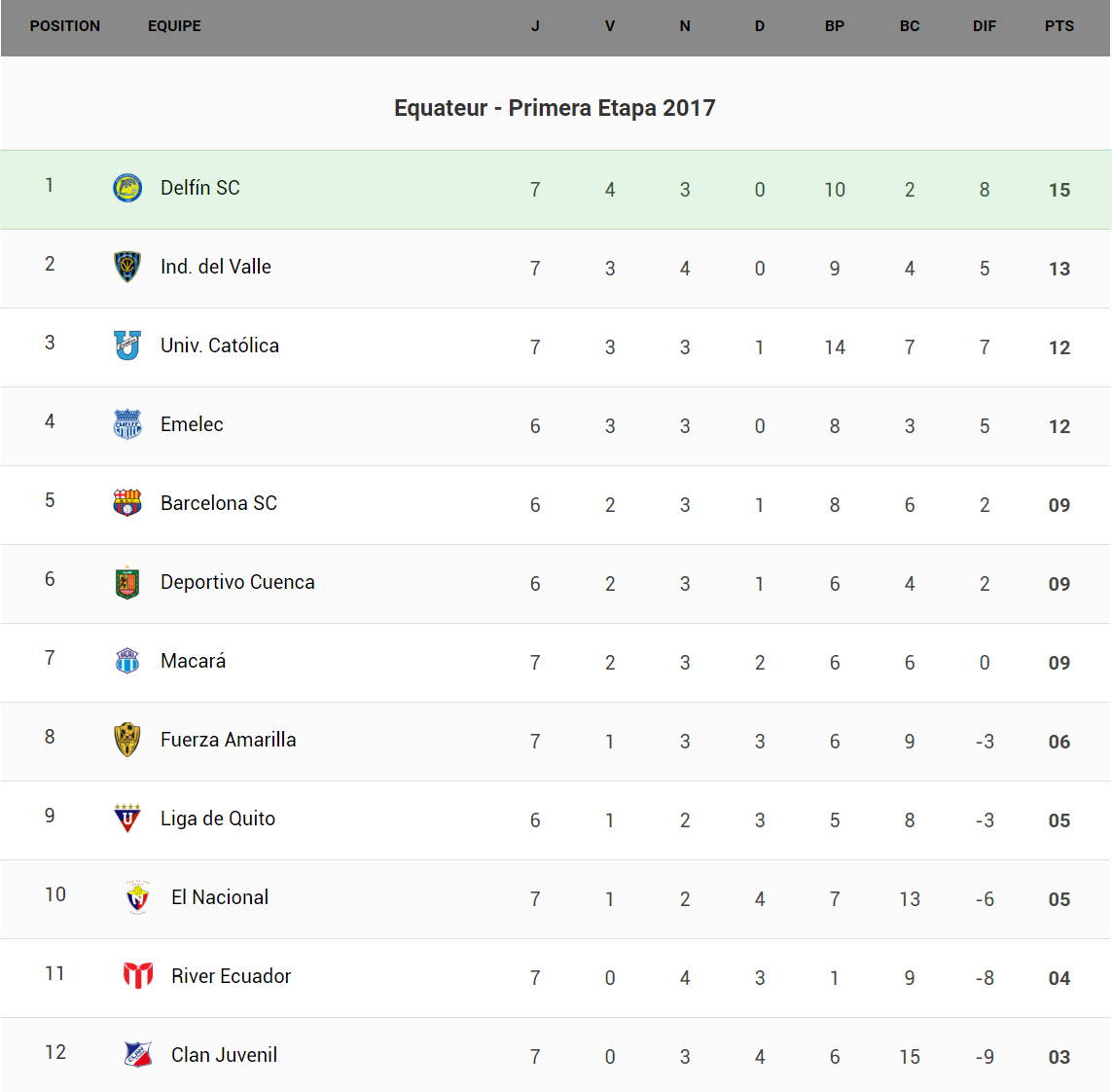Click the Clan Juvenil badge

click(x=138, y=1054)
